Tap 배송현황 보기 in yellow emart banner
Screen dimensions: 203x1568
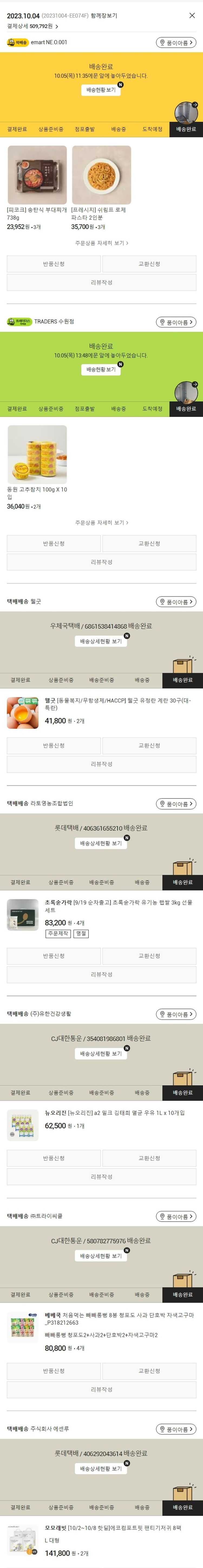click(101, 89)
